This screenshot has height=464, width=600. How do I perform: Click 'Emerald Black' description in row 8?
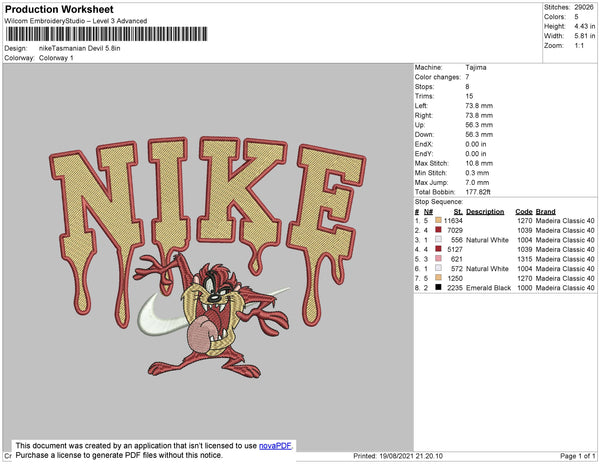coord(488,288)
